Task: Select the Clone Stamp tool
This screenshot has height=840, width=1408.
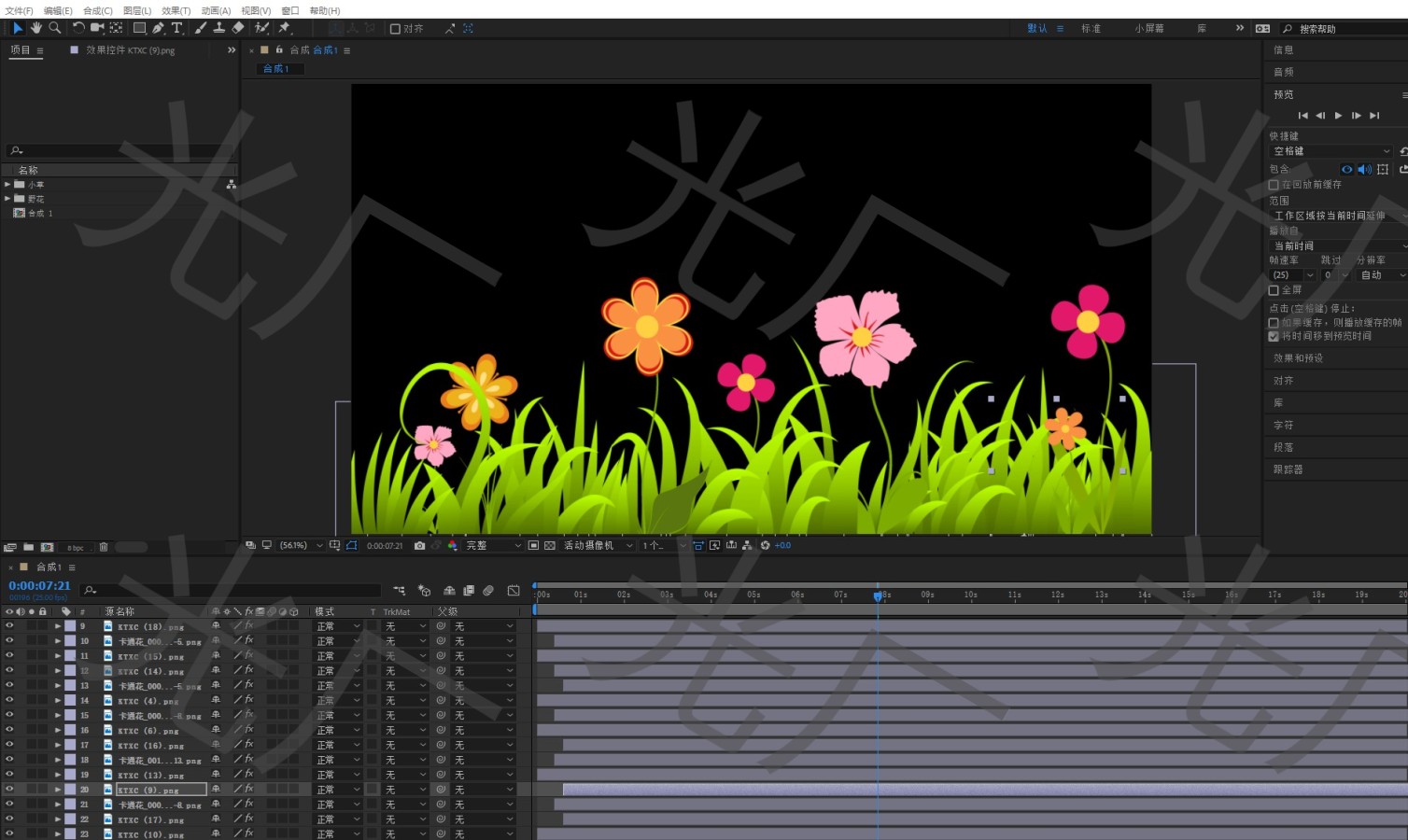Action: pos(219,28)
